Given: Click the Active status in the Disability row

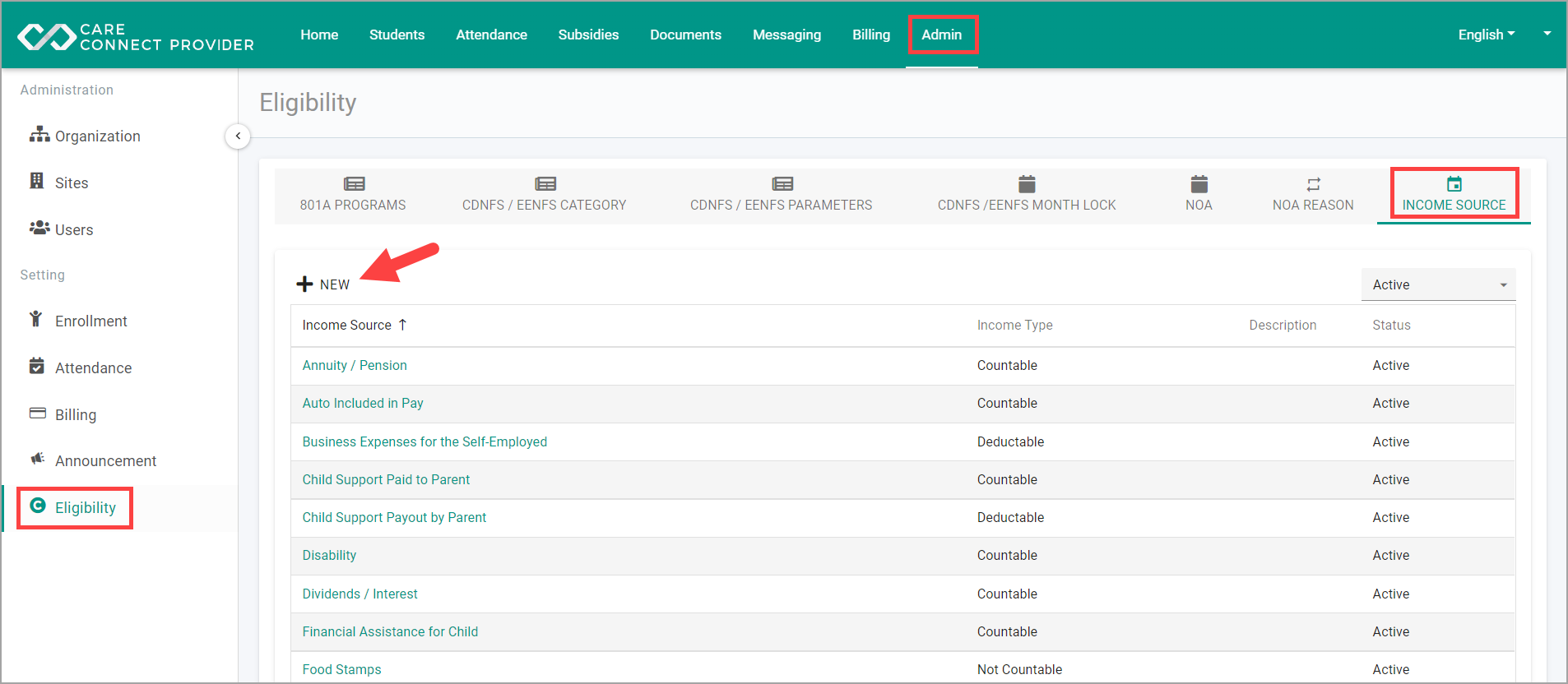Looking at the screenshot, I should click(x=1391, y=555).
